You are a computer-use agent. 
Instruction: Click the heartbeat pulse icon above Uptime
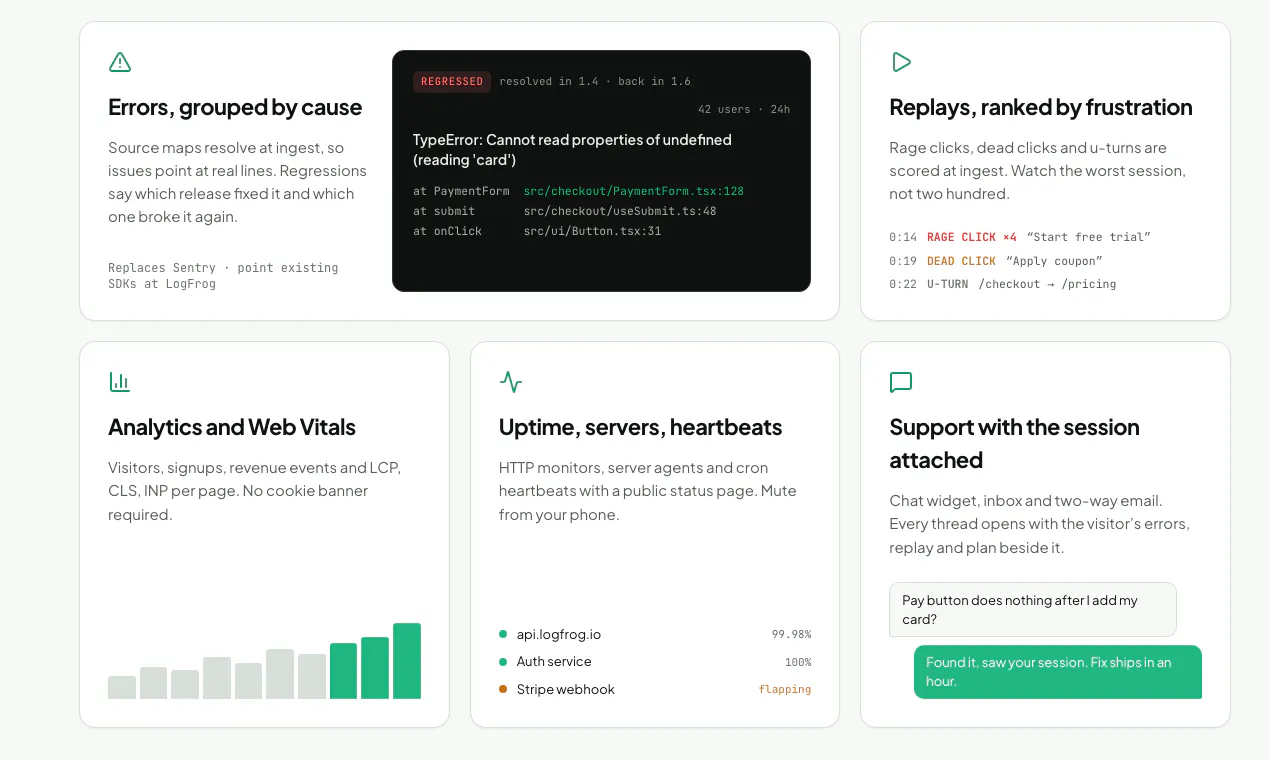(x=511, y=382)
